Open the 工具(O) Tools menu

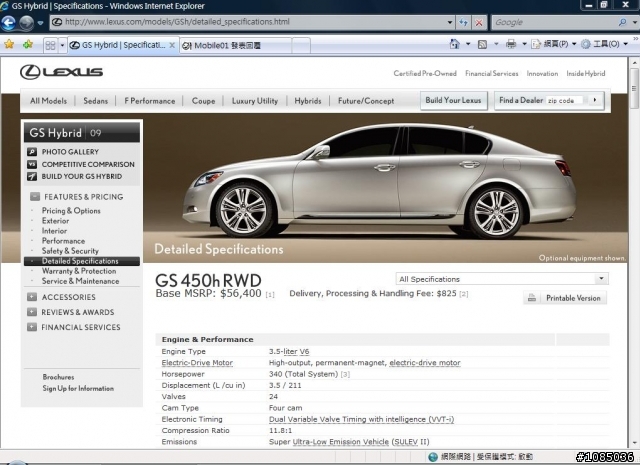click(x=604, y=44)
